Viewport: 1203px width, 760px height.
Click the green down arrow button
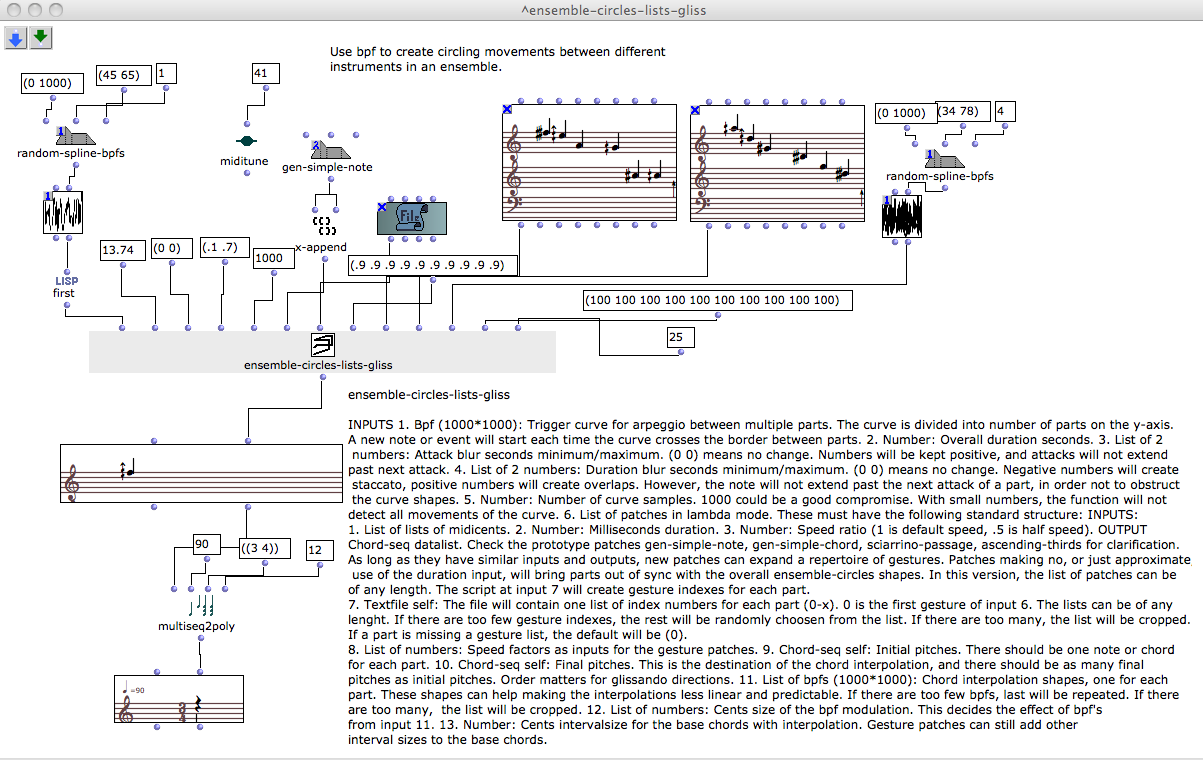click(x=40, y=38)
